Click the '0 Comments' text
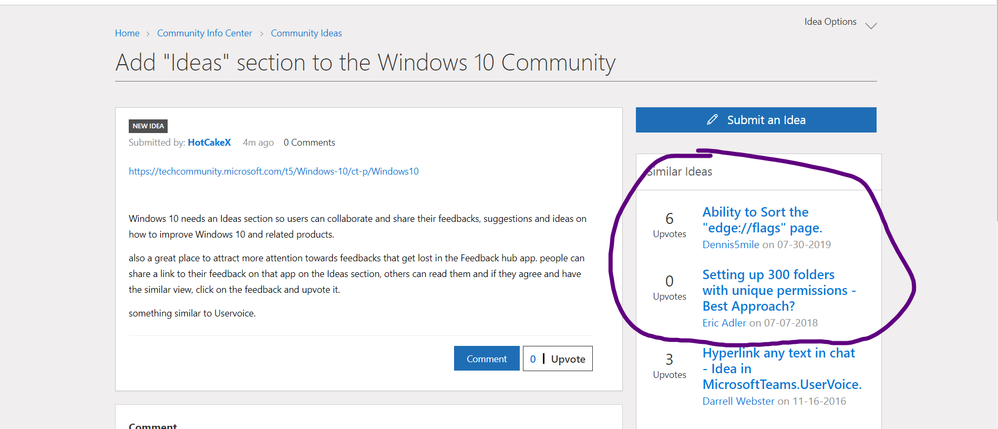The width and height of the screenshot is (998, 429). tap(309, 143)
